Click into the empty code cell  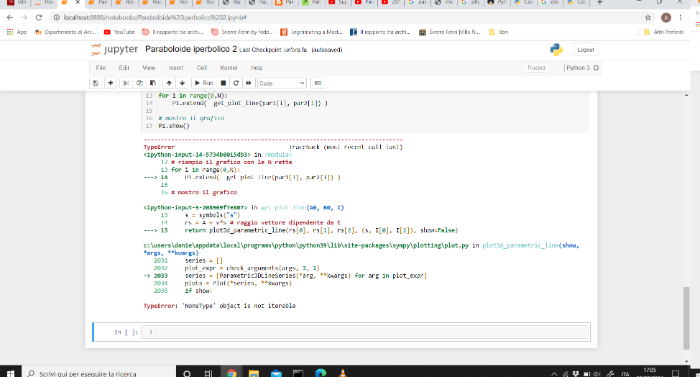[365, 332]
